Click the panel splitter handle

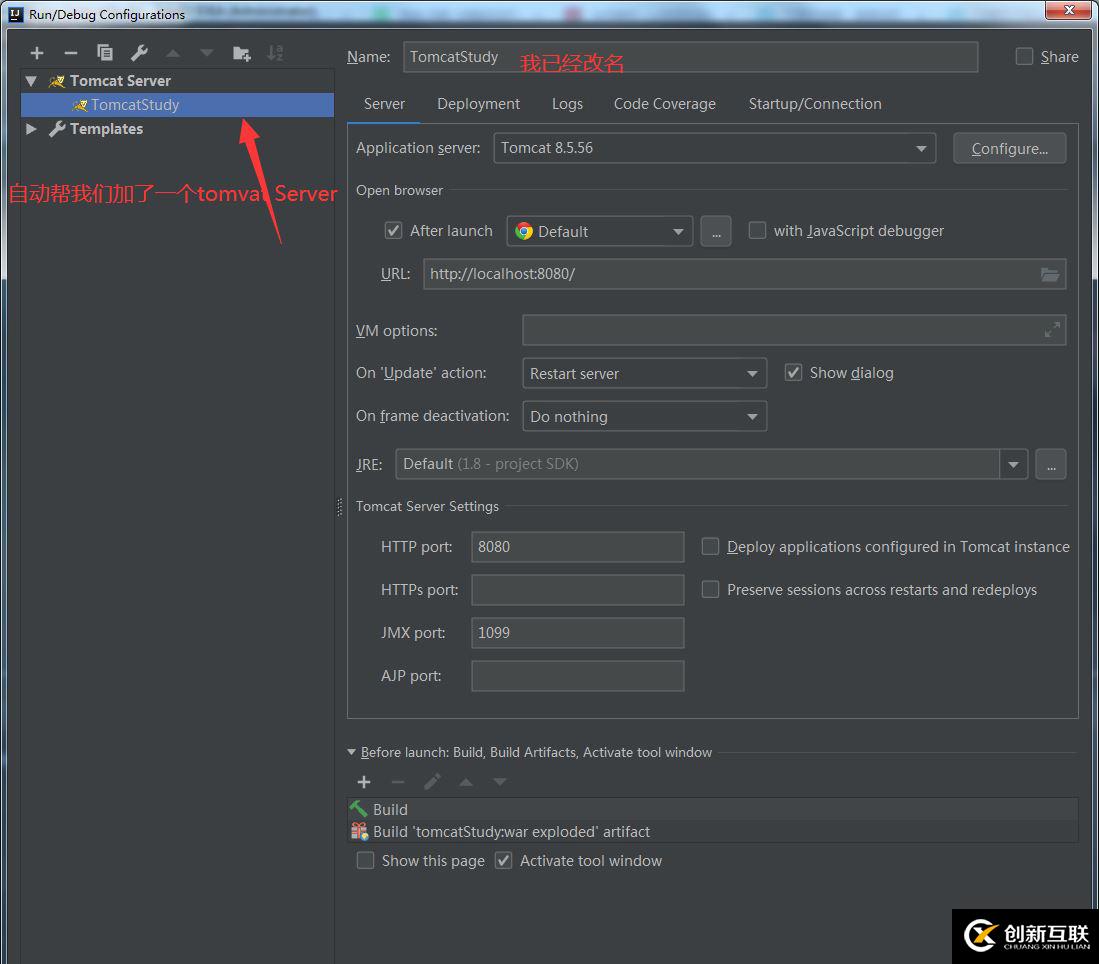click(x=340, y=507)
